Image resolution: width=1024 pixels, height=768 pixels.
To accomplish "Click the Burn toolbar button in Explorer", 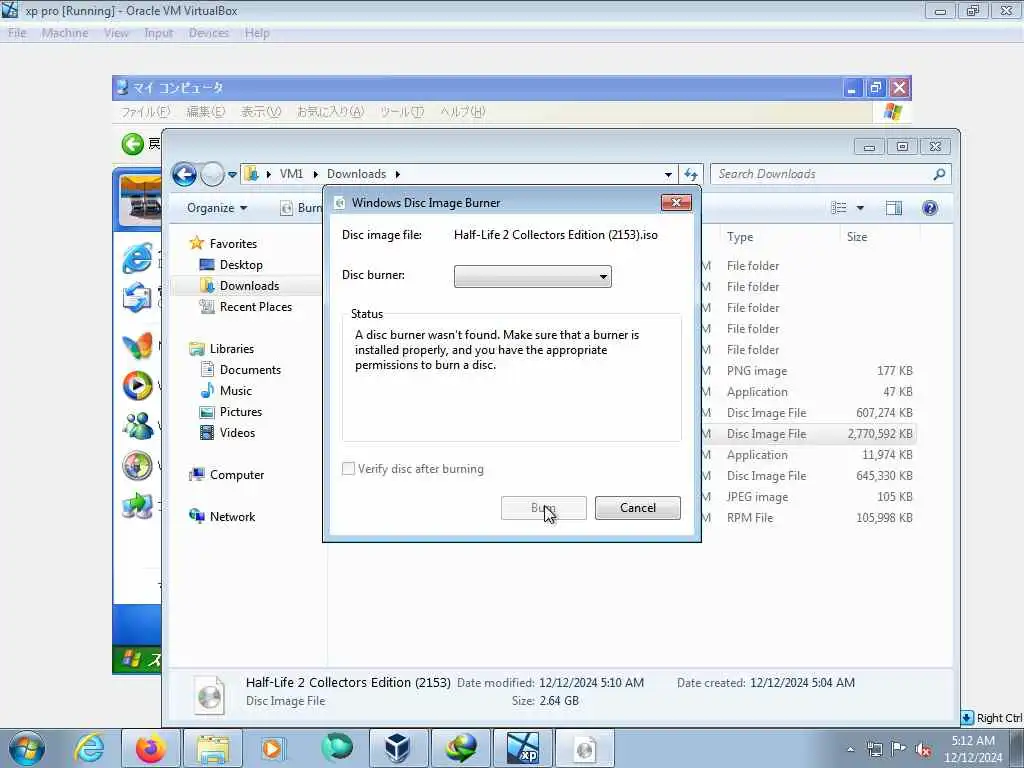I will pos(302,208).
